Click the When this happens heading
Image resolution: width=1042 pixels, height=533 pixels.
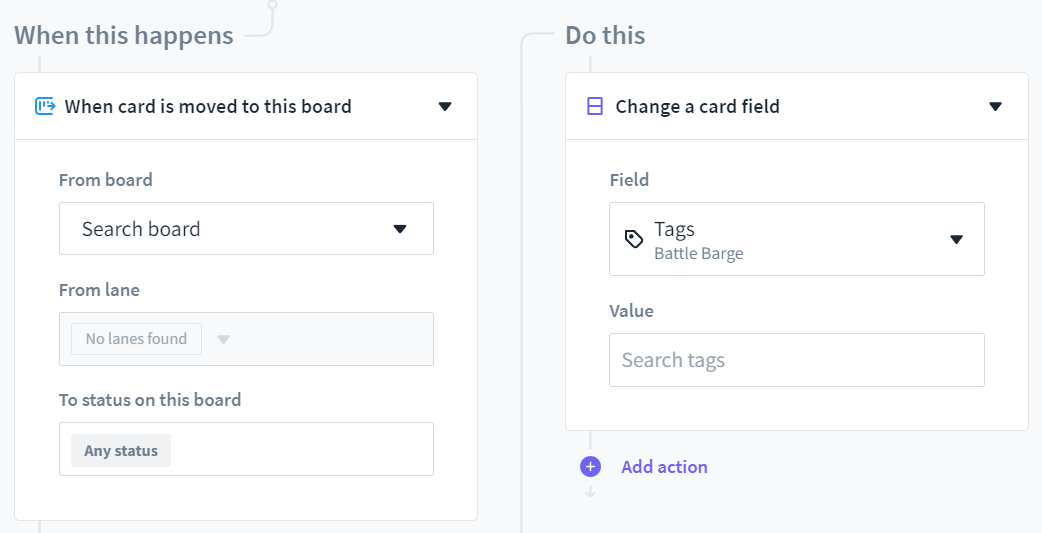point(124,36)
